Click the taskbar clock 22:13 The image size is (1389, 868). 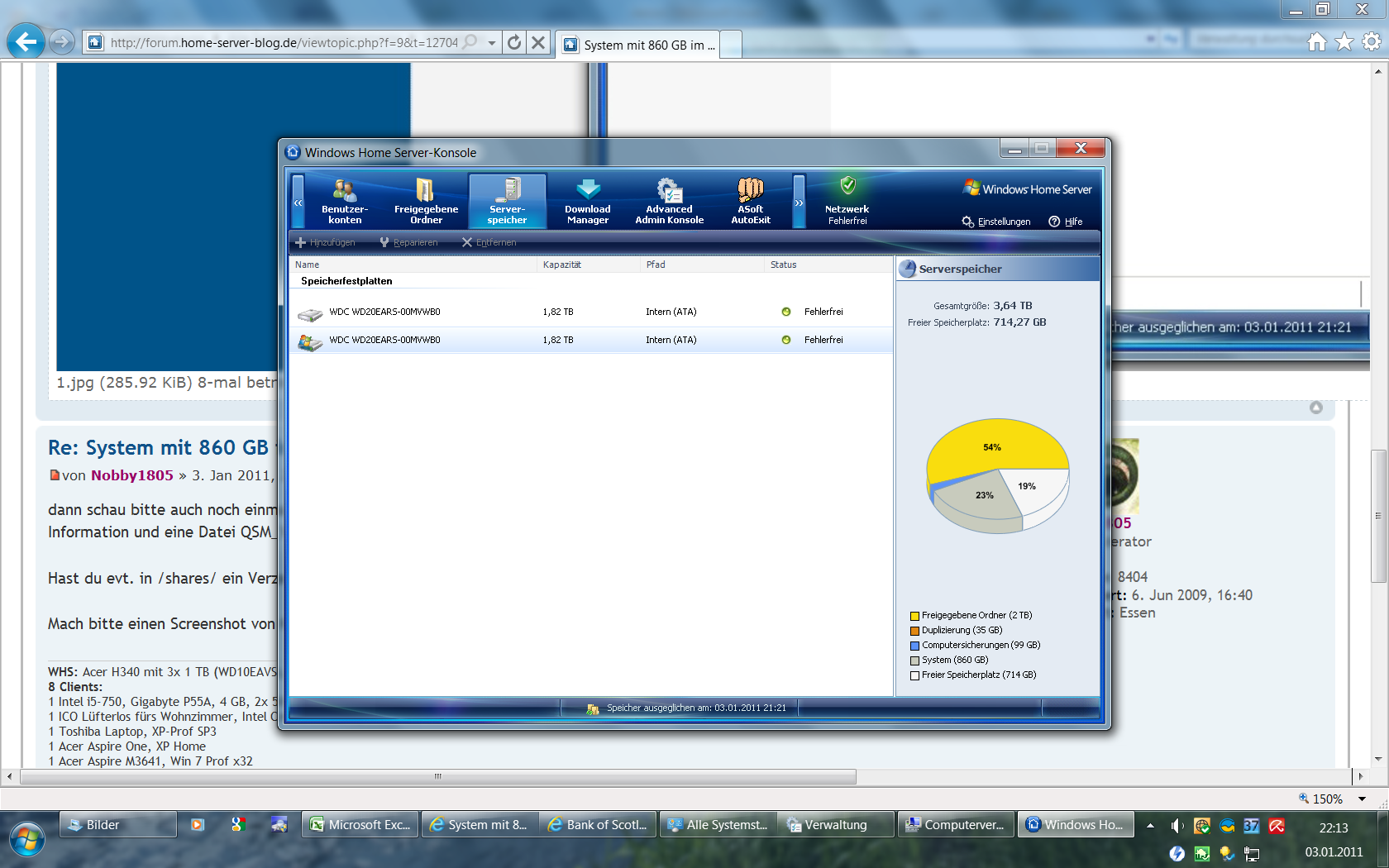click(1334, 828)
